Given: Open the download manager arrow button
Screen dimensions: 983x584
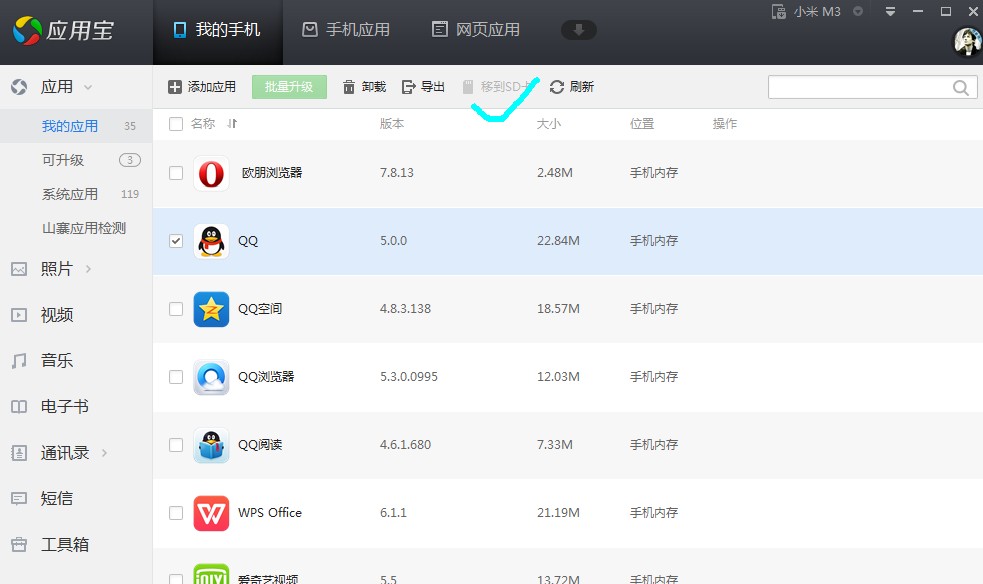Looking at the screenshot, I should pos(578,29).
